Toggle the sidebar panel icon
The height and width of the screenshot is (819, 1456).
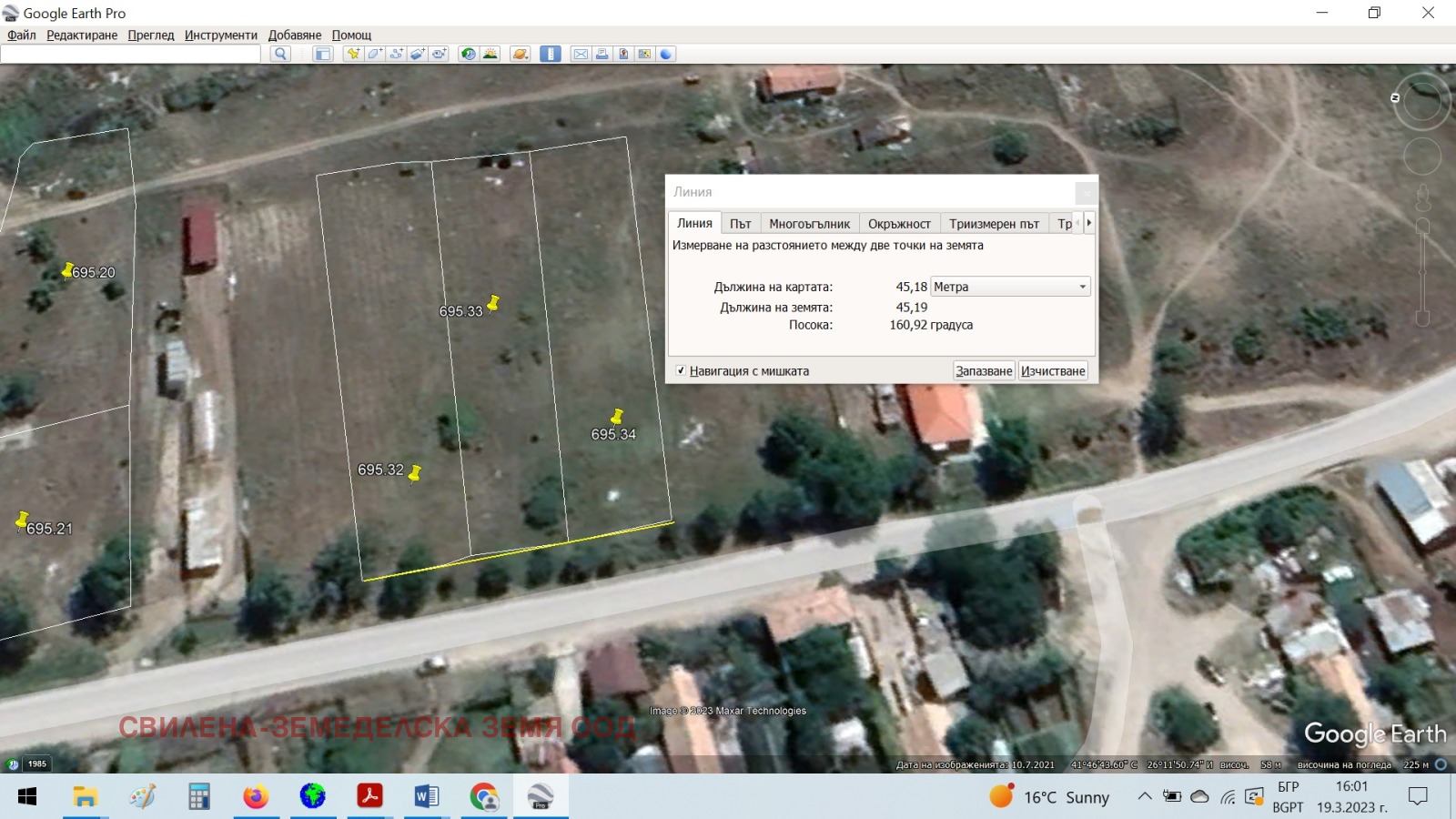click(322, 54)
